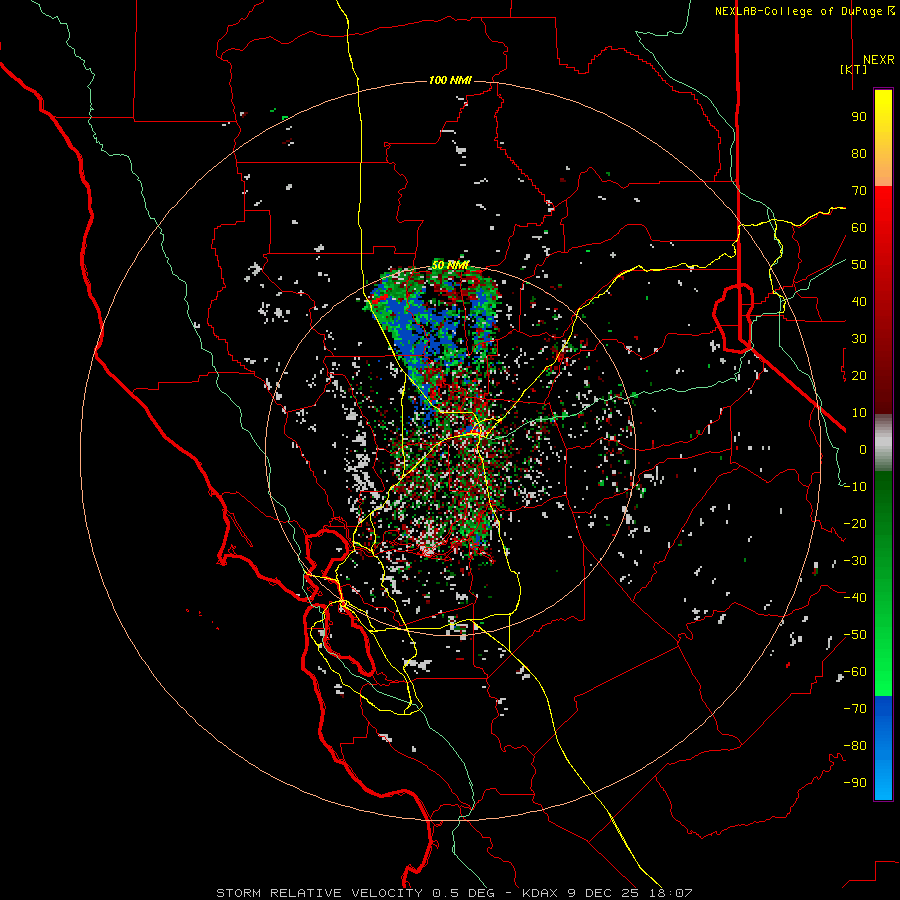This screenshot has height=900, width=900.
Task: Pick the light blue segment near -90
Action: (x=883, y=781)
